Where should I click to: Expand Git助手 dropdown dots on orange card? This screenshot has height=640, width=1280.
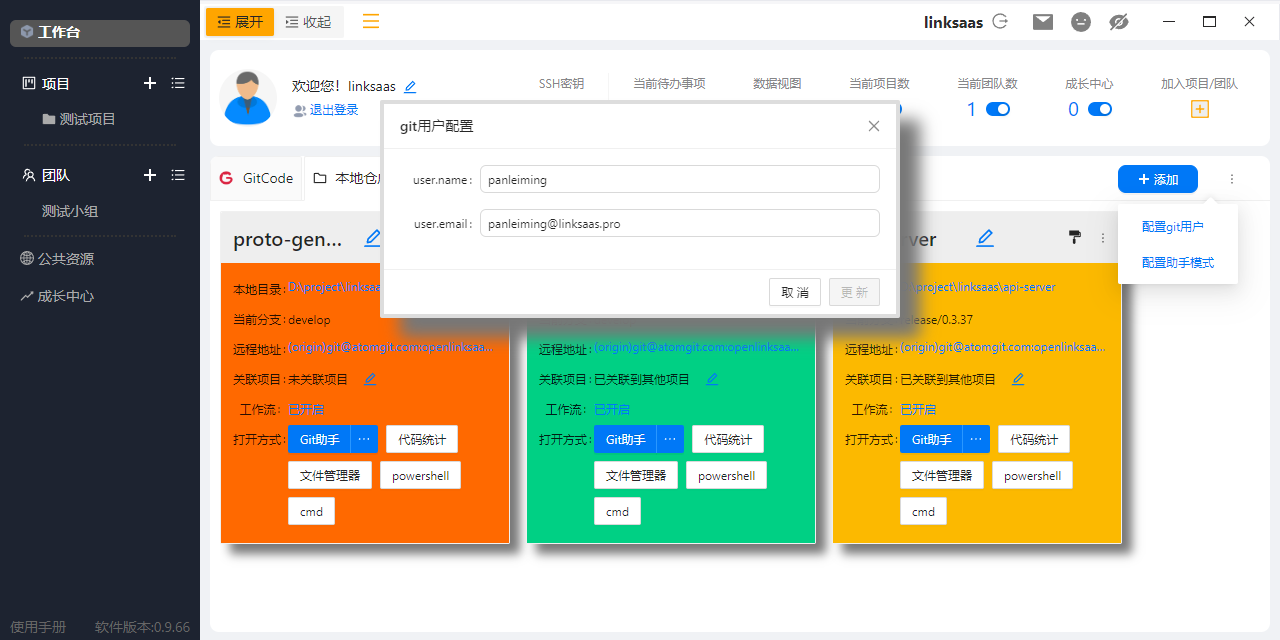pos(364,439)
